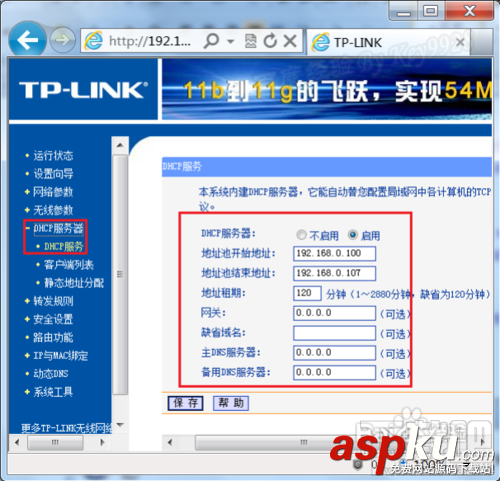This screenshot has width=500, height=481.
Task: Go back with the browser back arrow
Action: 27,40
